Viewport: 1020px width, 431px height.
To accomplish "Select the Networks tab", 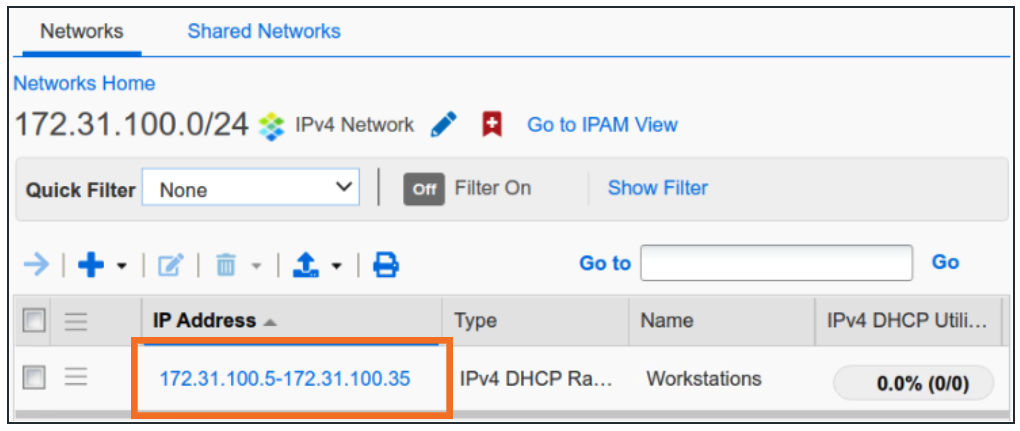I will tap(81, 31).
